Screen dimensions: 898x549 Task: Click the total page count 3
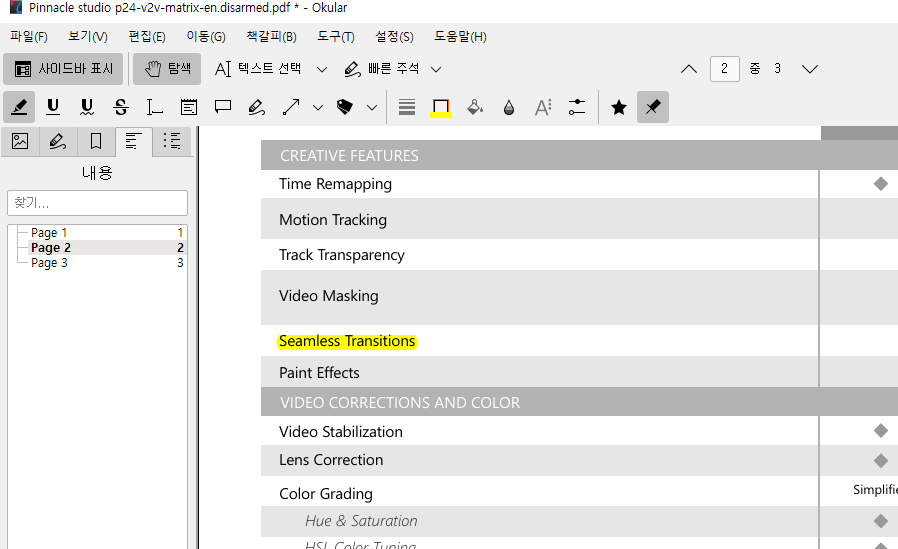(x=777, y=69)
